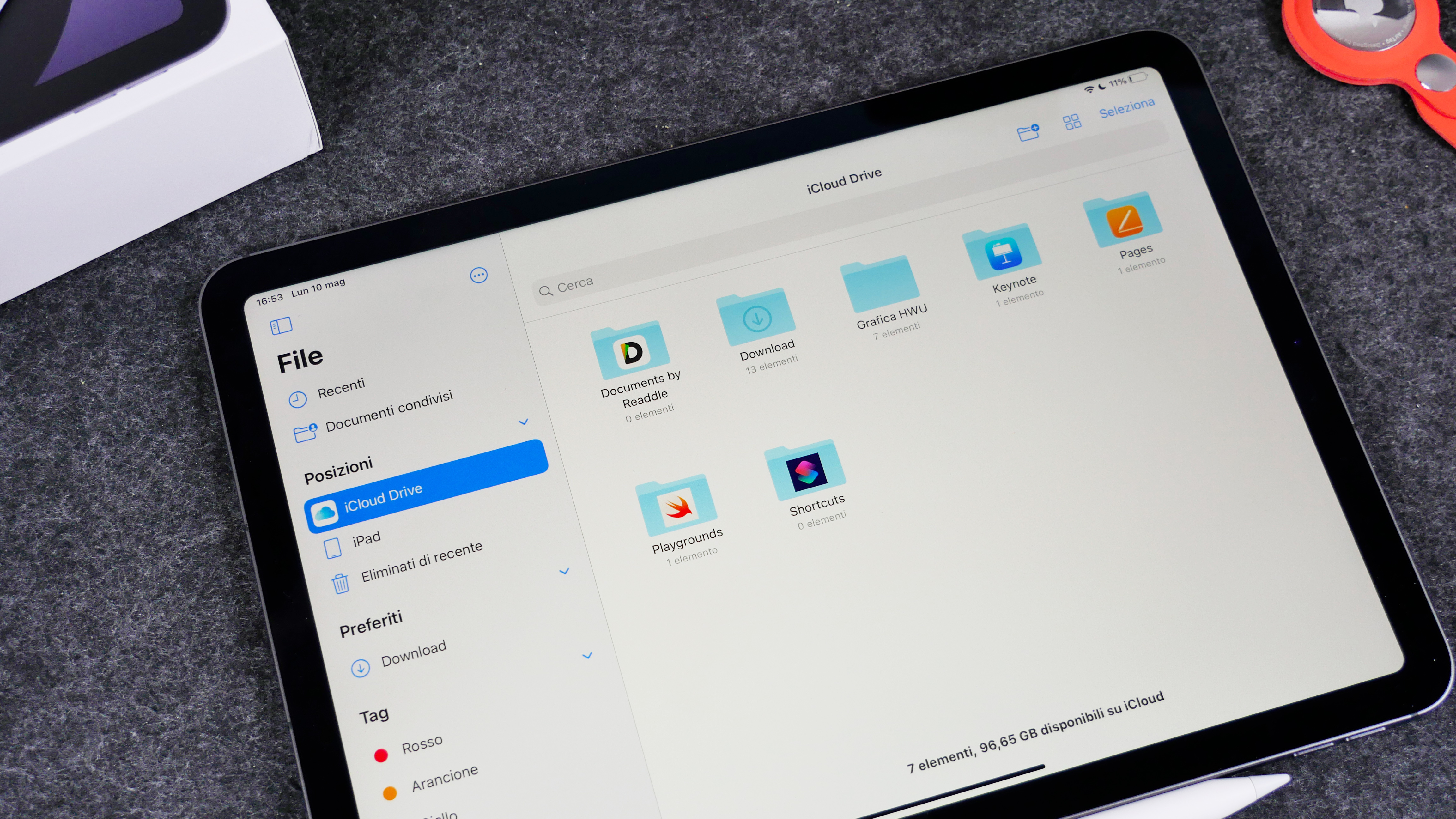Screen dimensions: 1456x819
Task: Click the iPad device icon
Action: pyautogui.click(x=333, y=548)
